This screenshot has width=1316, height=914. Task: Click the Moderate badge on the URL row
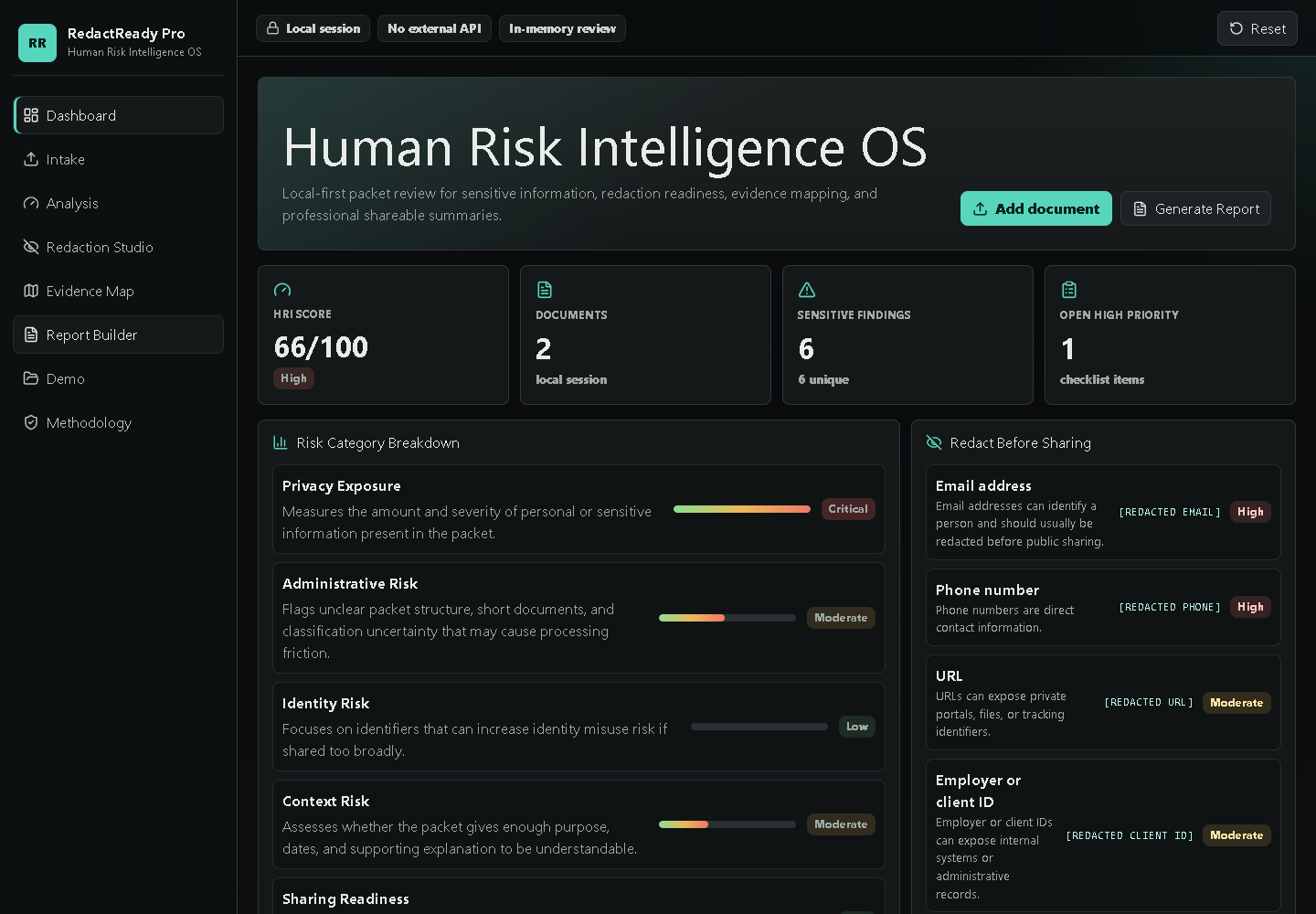1236,703
